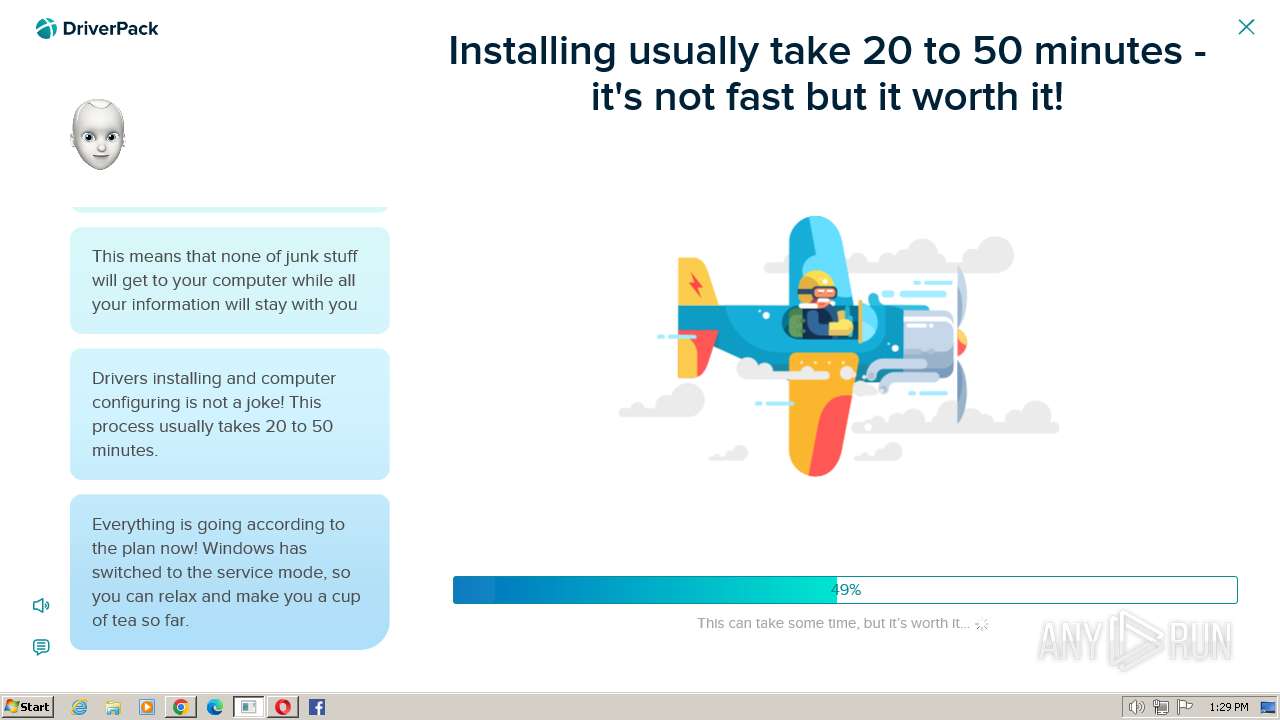Close the DriverPack installer with X
The width and height of the screenshot is (1280, 720).
(x=1246, y=27)
